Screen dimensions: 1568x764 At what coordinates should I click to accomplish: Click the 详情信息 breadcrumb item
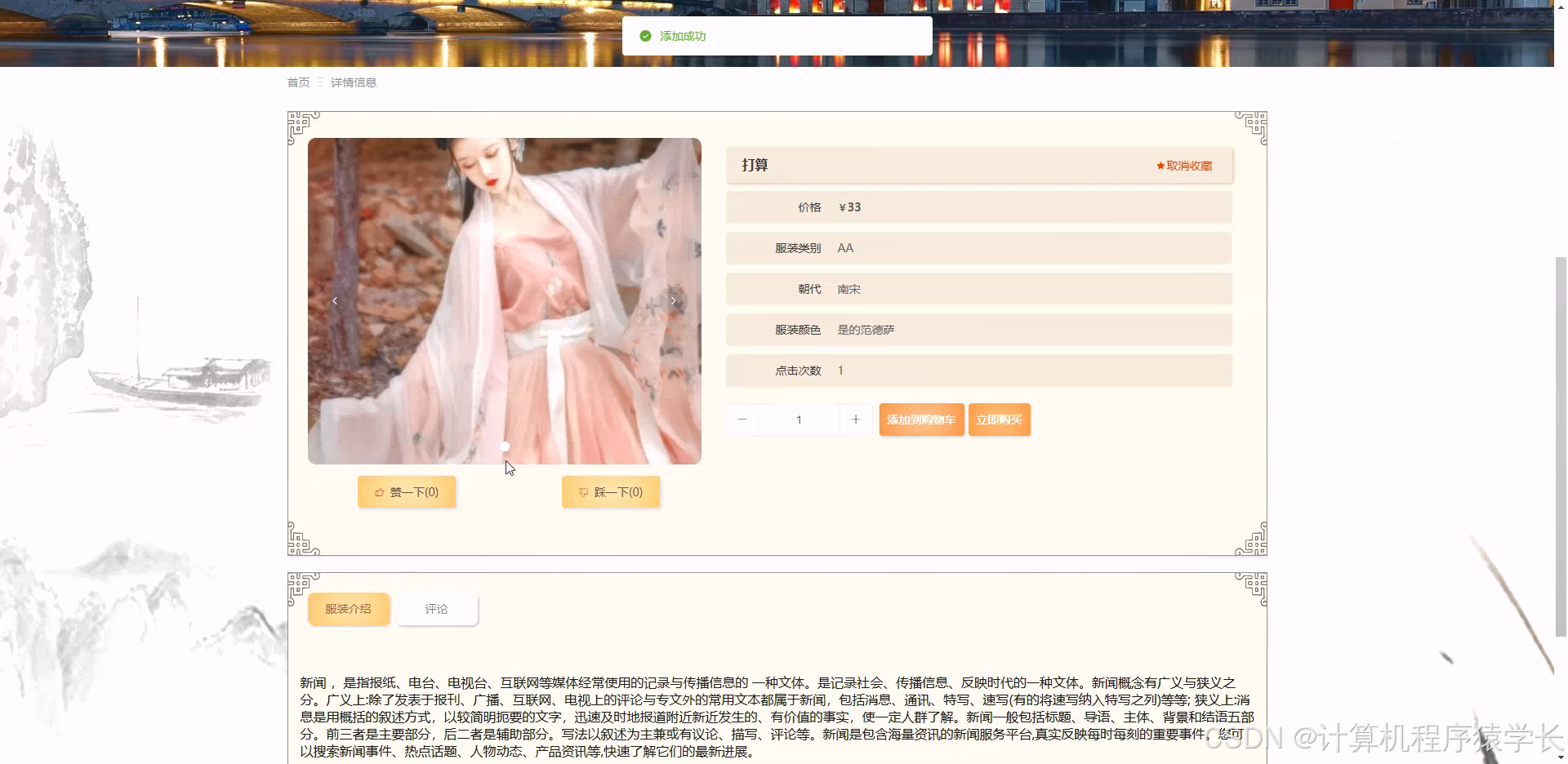coord(354,82)
